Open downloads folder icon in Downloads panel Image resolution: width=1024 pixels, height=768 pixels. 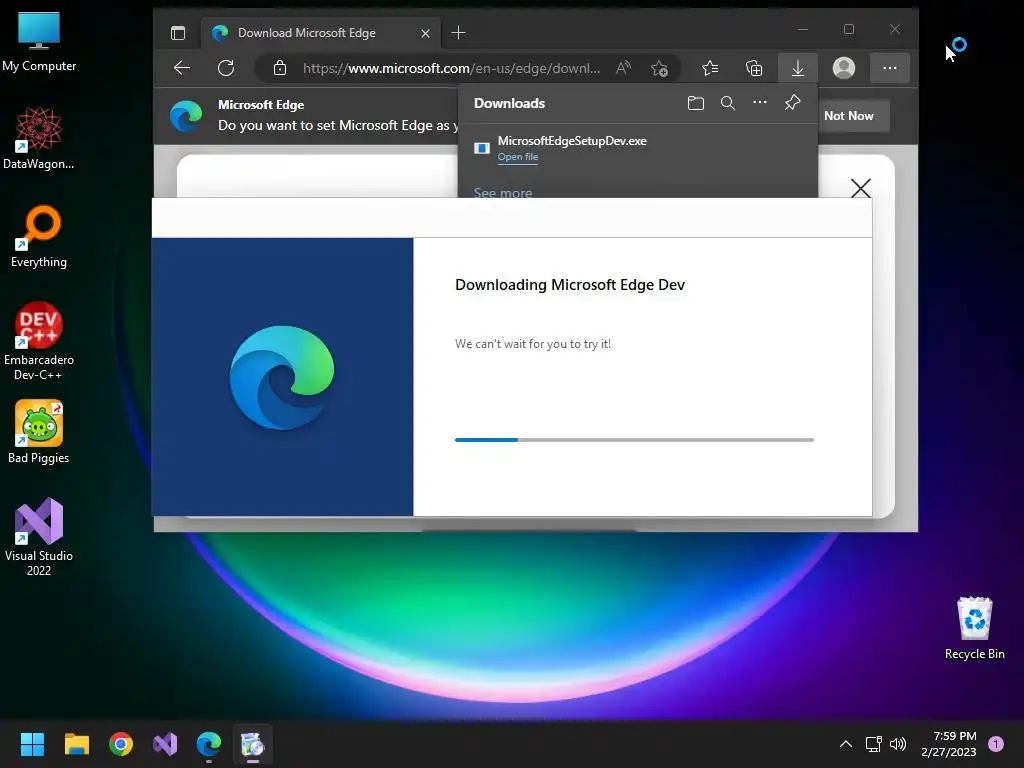coord(696,103)
